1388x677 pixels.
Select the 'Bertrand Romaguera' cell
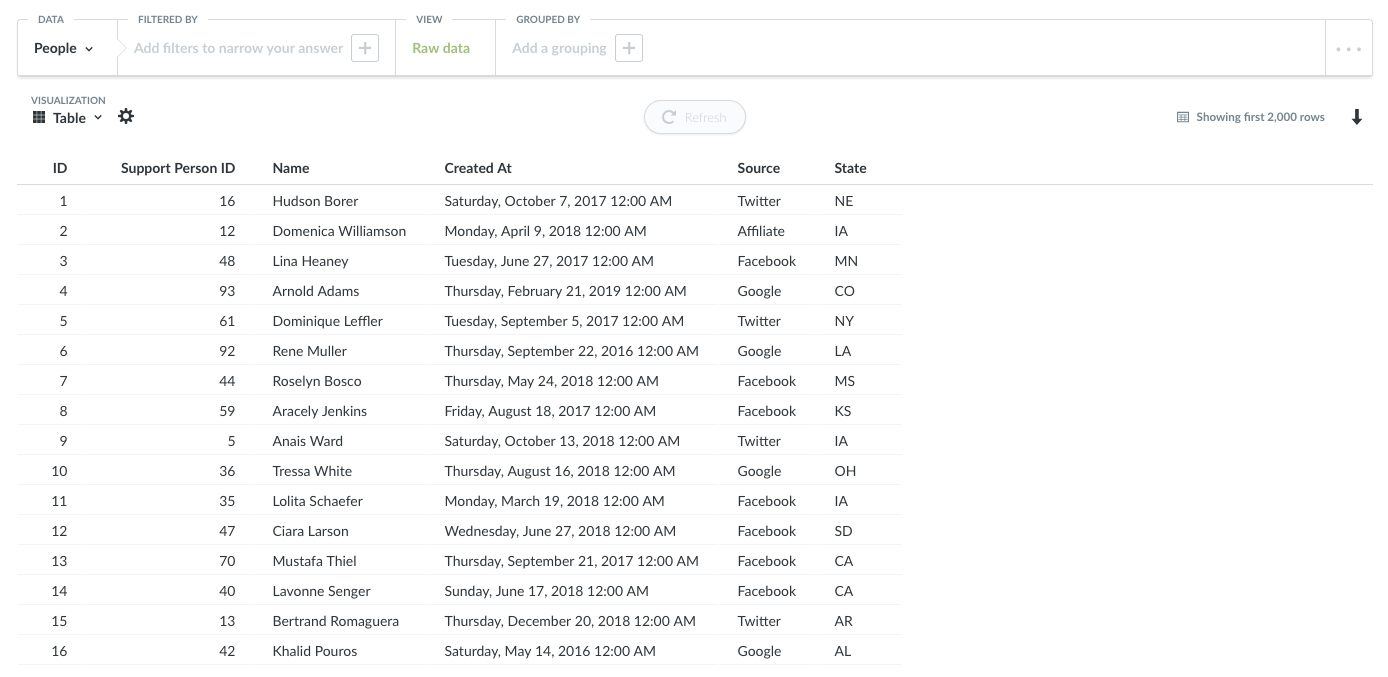pos(335,621)
